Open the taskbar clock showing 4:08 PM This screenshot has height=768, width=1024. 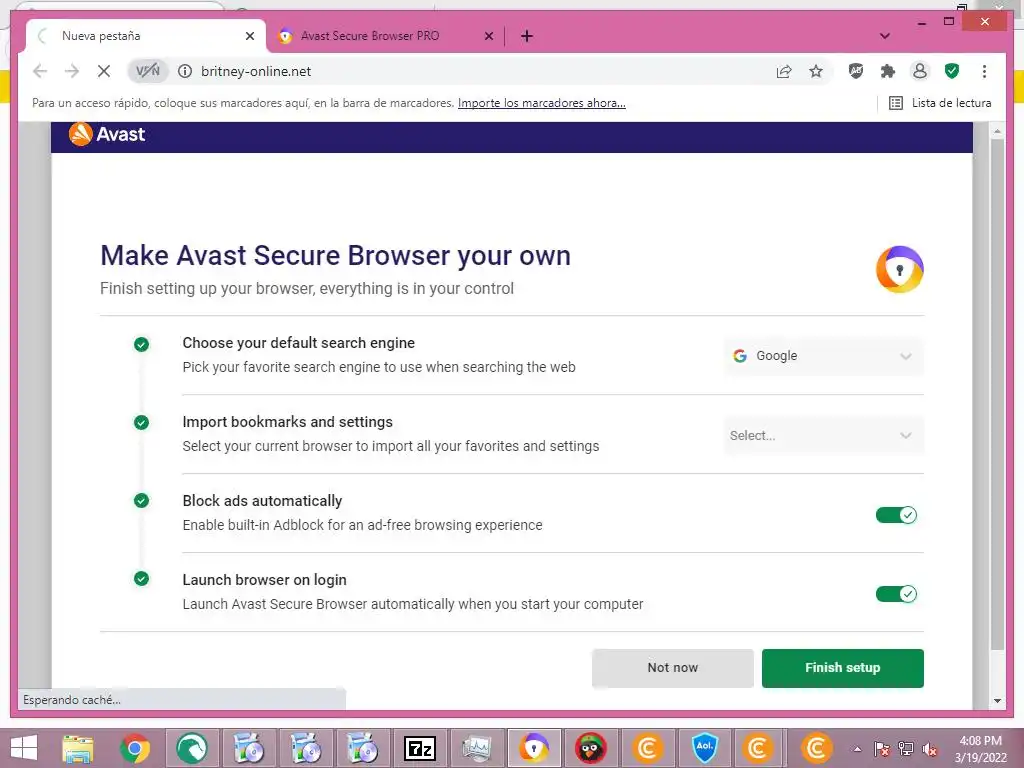(980, 749)
